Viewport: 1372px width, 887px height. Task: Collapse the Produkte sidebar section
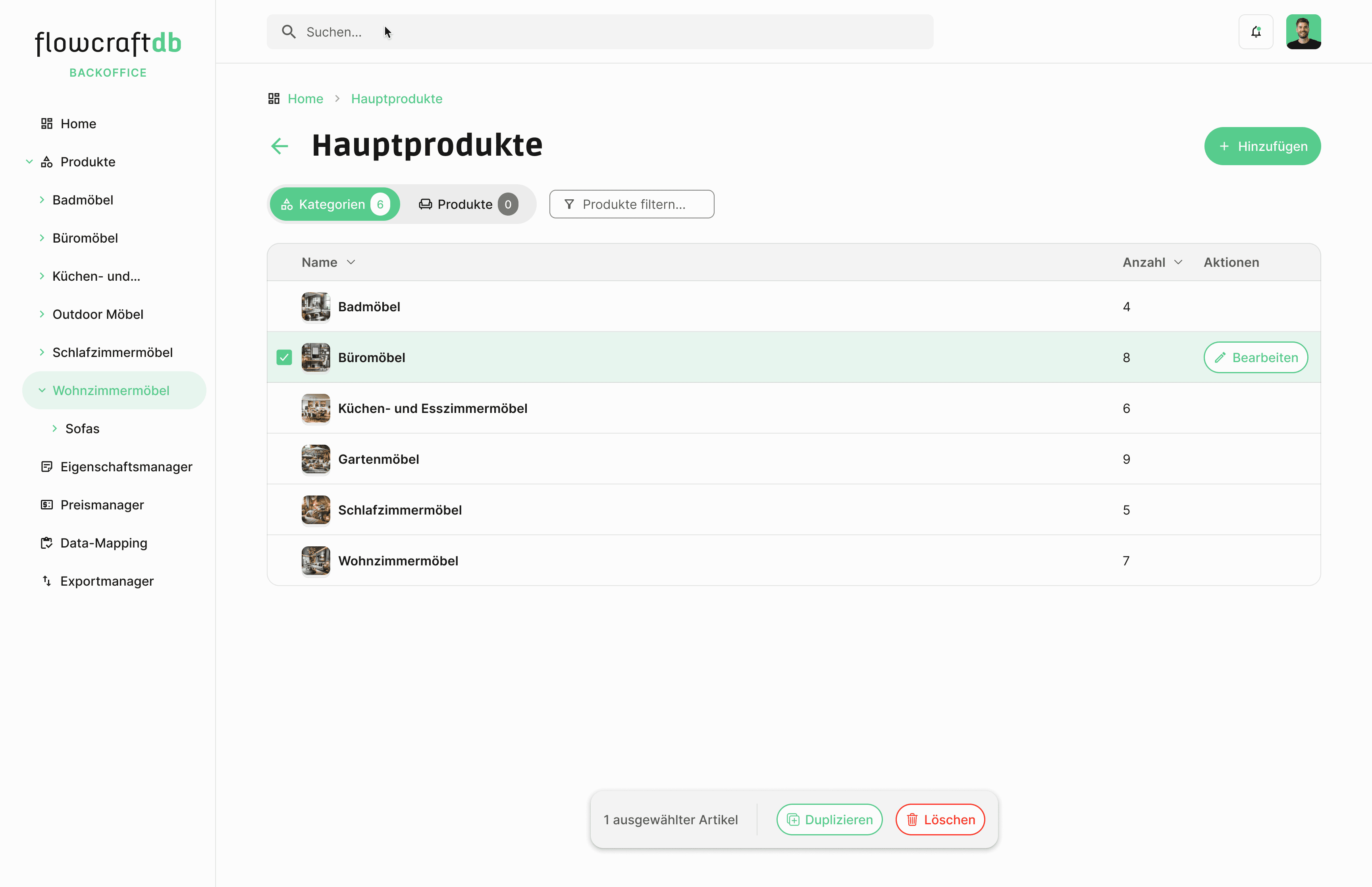tap(29, 162)
